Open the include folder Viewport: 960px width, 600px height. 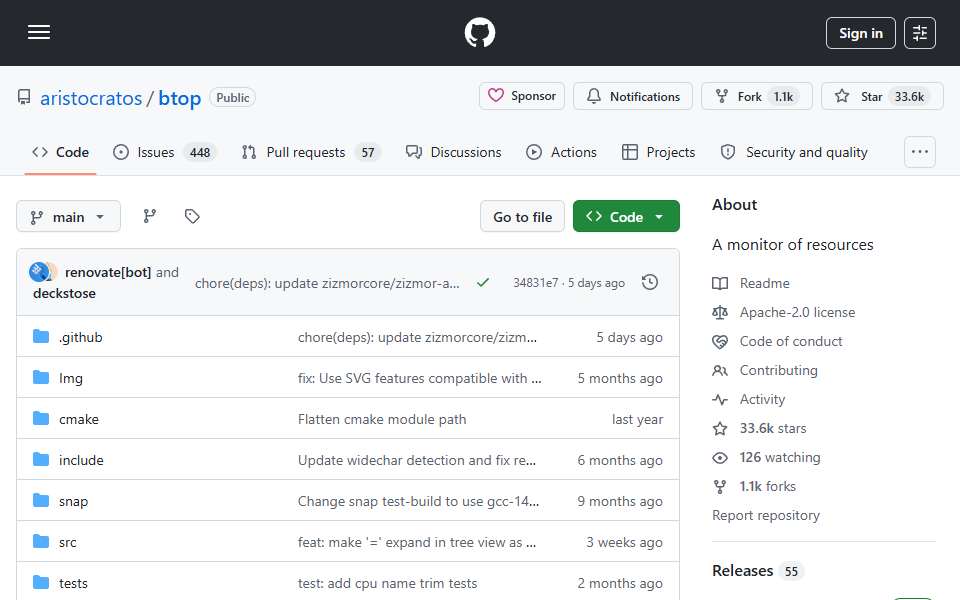coord(81,460)
